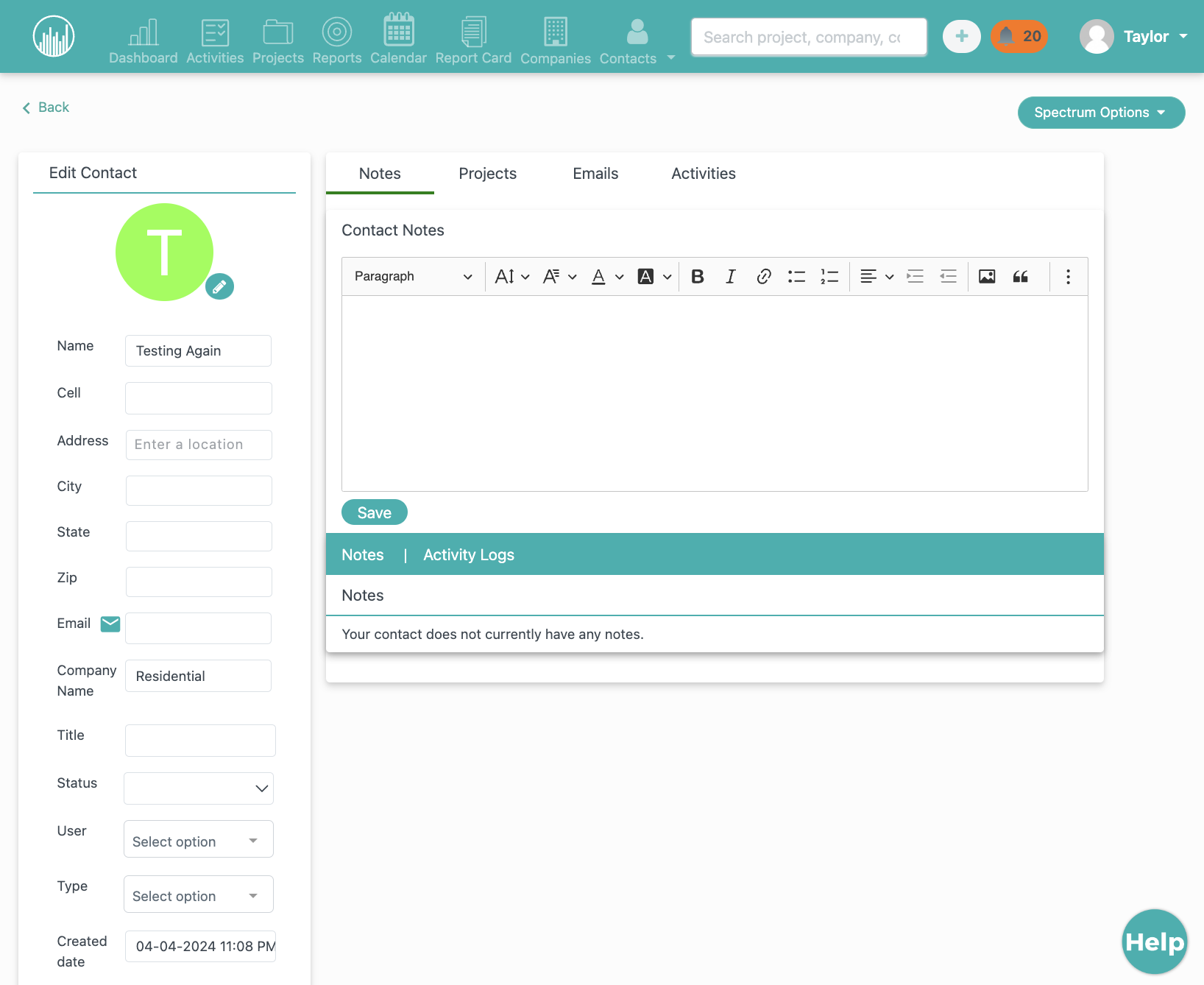
Task: Insert a numbered list
Action: point(829,276)
